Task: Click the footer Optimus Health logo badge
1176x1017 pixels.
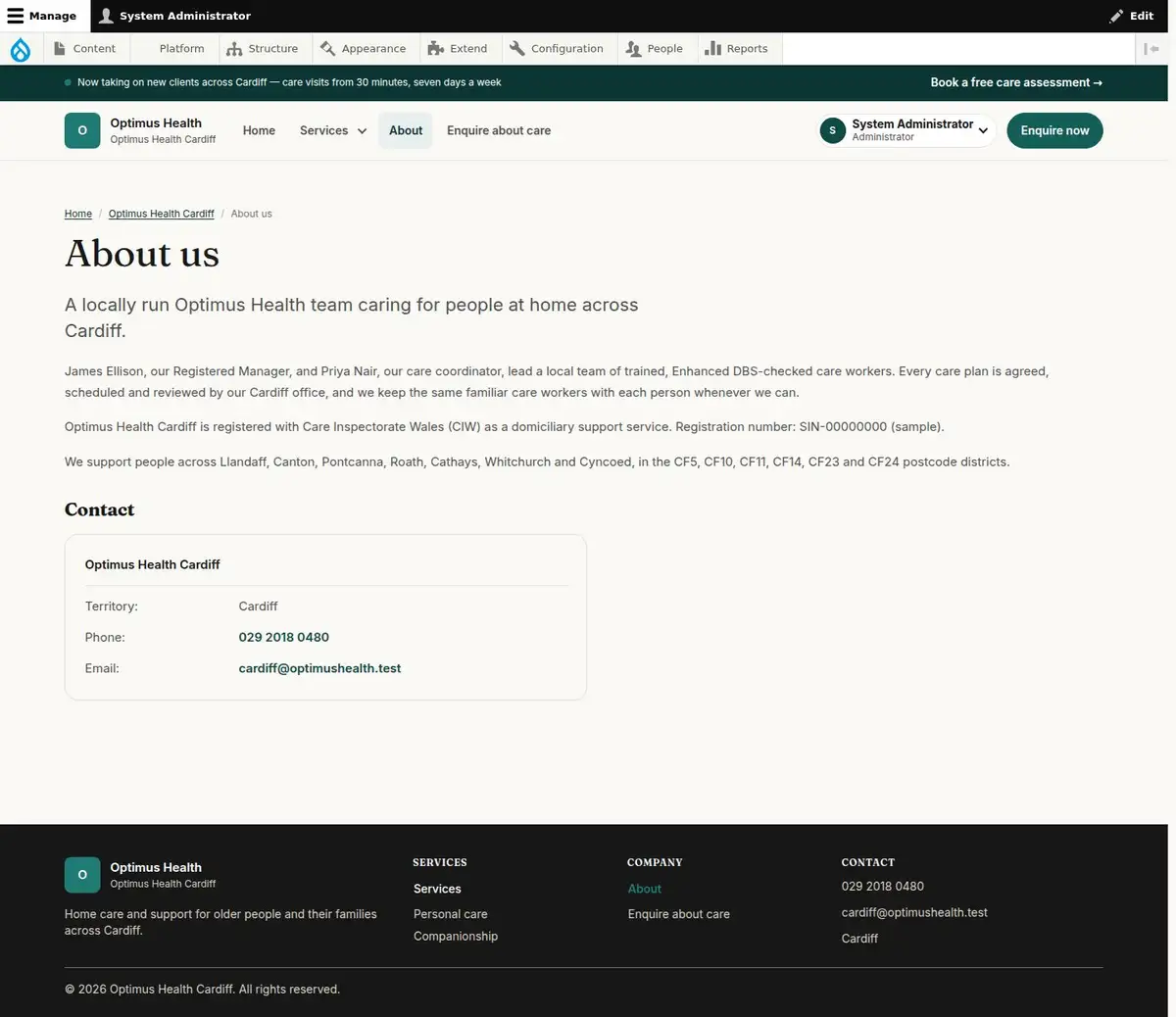Action: [82, 875]
